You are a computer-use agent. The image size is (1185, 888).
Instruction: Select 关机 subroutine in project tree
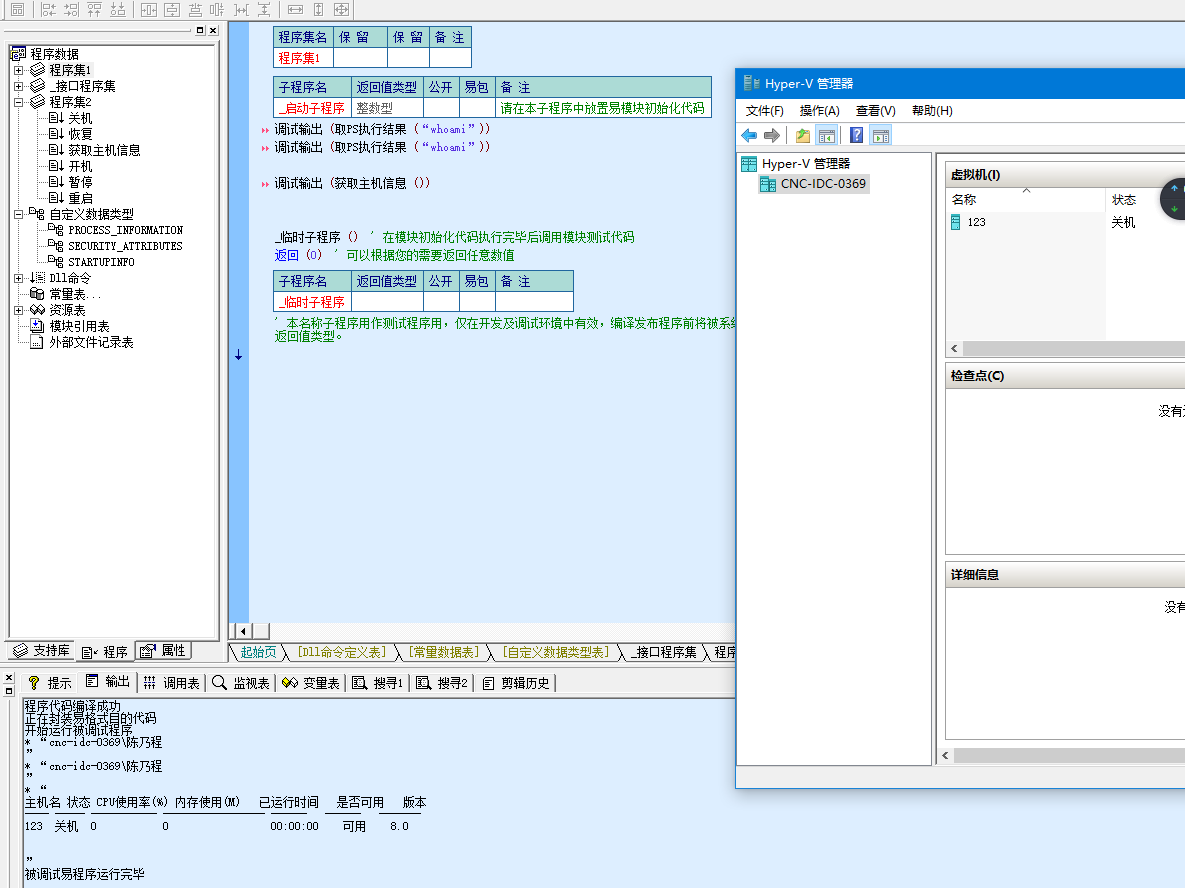[80, 119]
